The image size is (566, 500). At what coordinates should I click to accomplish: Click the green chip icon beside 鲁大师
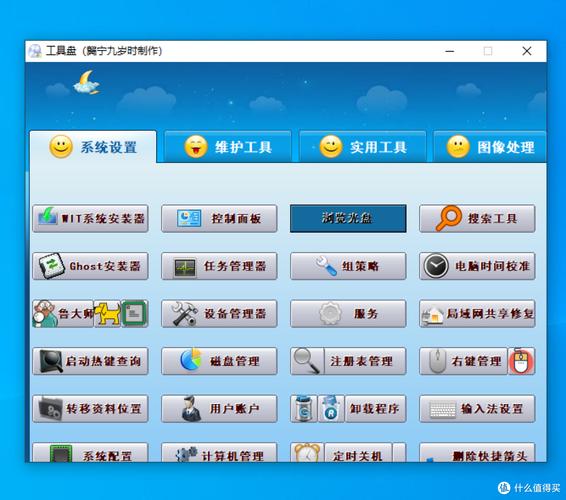(x=134, y=314)
